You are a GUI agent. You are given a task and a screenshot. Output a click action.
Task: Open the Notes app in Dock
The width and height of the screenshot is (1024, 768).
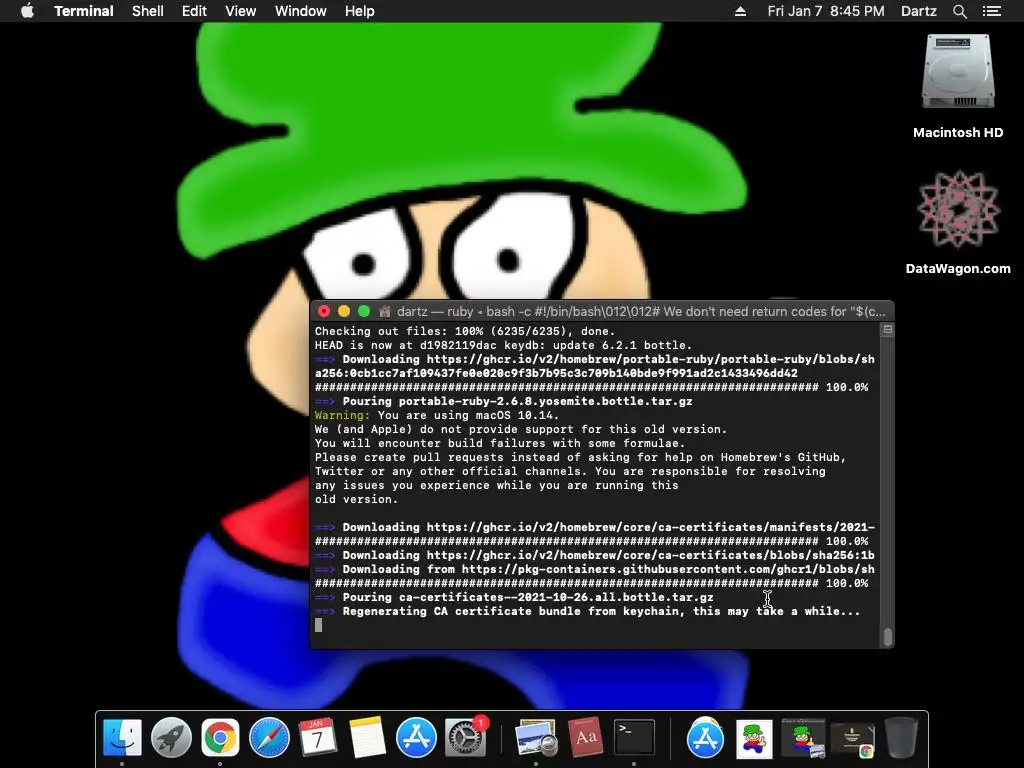(x=367, y=737)
